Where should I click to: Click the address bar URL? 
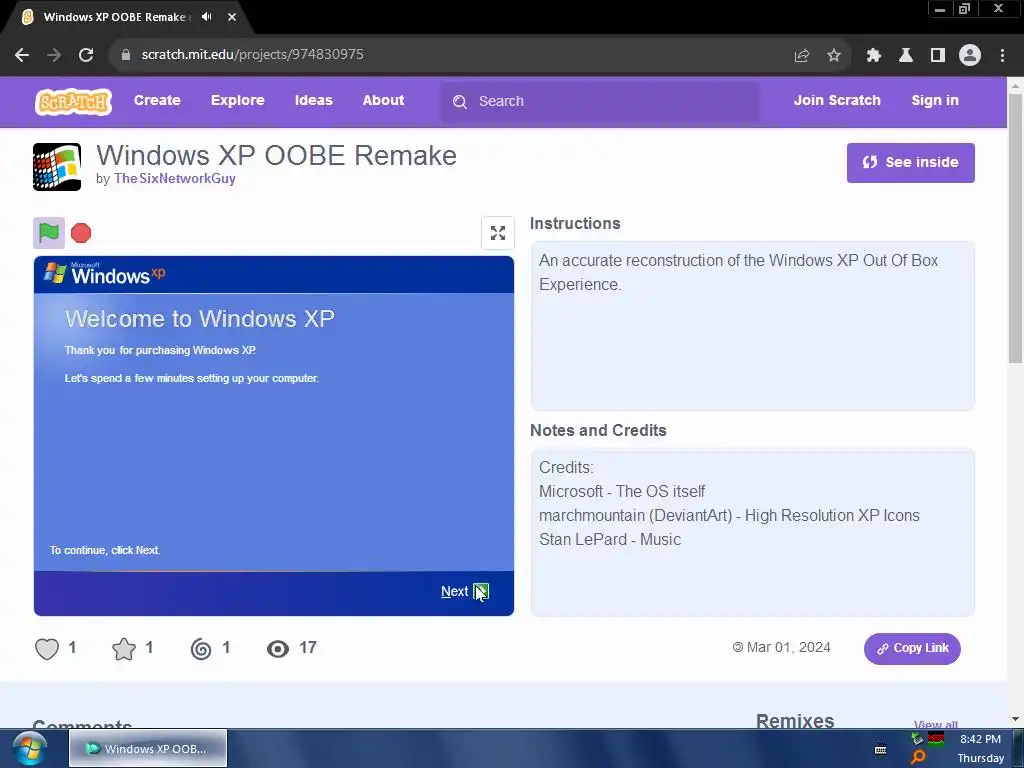tap(252, 54)
